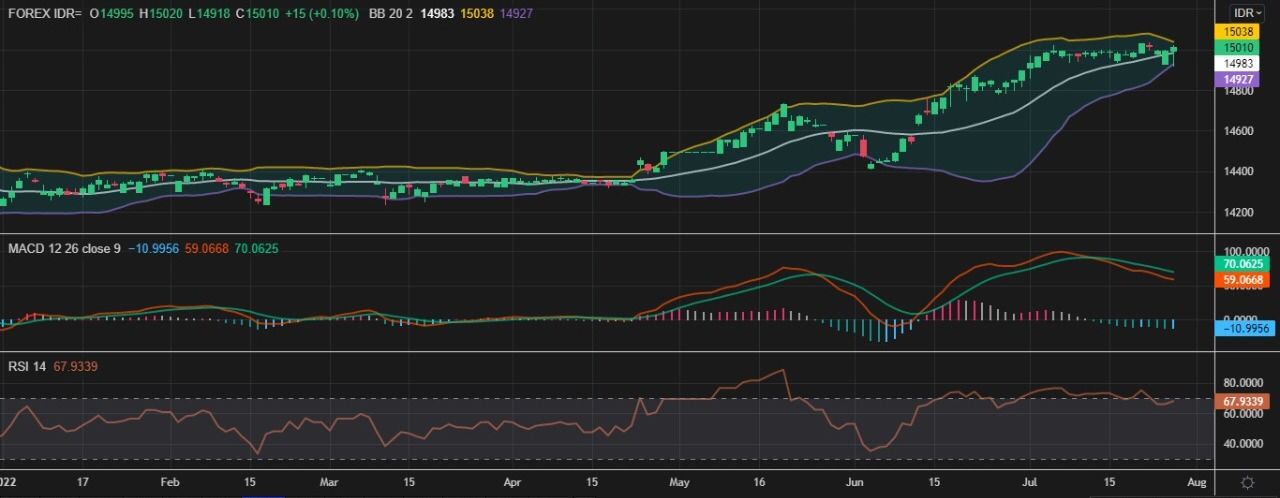Click the BB legend value 15038
Screen dimensions: 1280x498
click(477, 13)
